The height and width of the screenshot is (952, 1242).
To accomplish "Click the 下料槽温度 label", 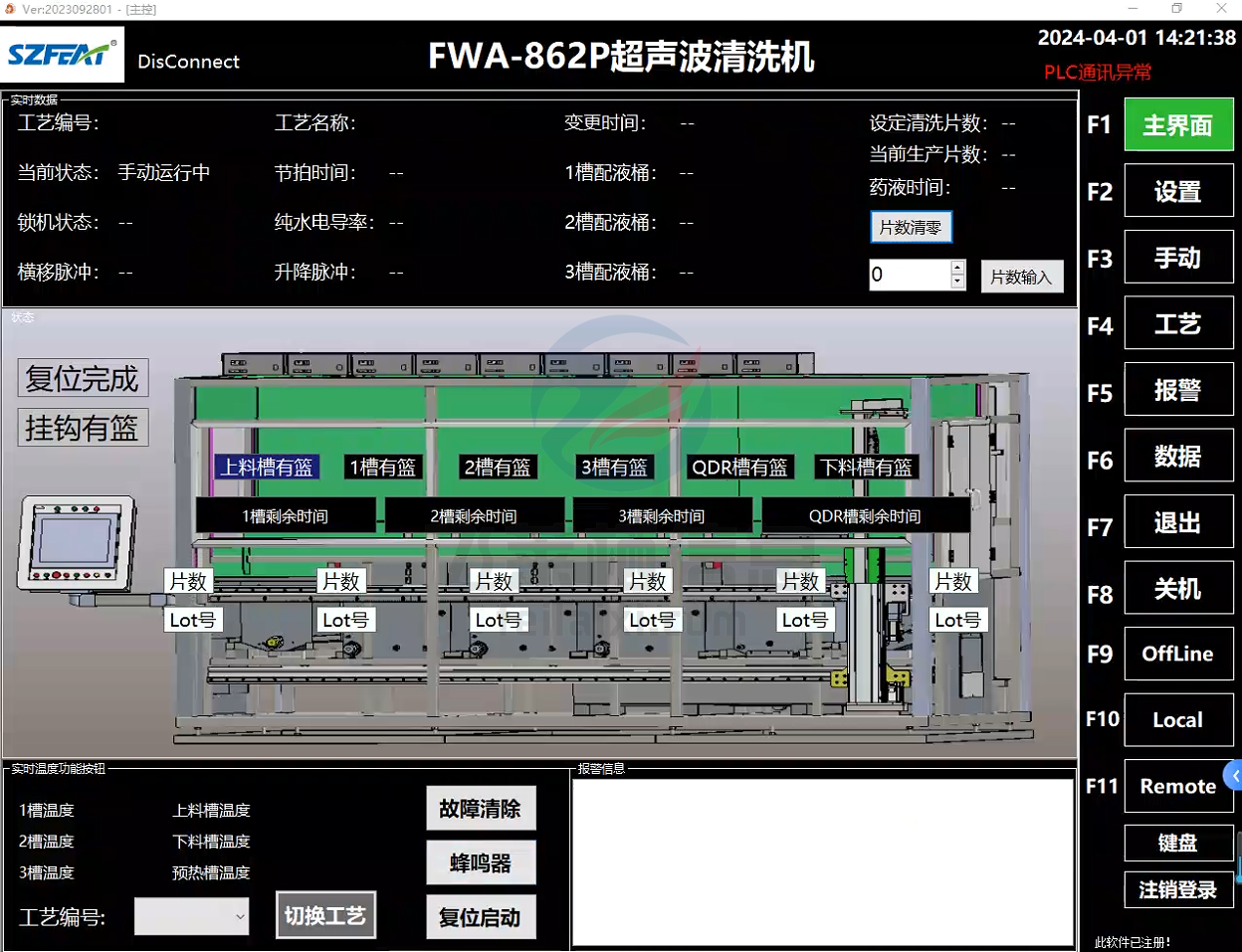I will tap(211, 842).
